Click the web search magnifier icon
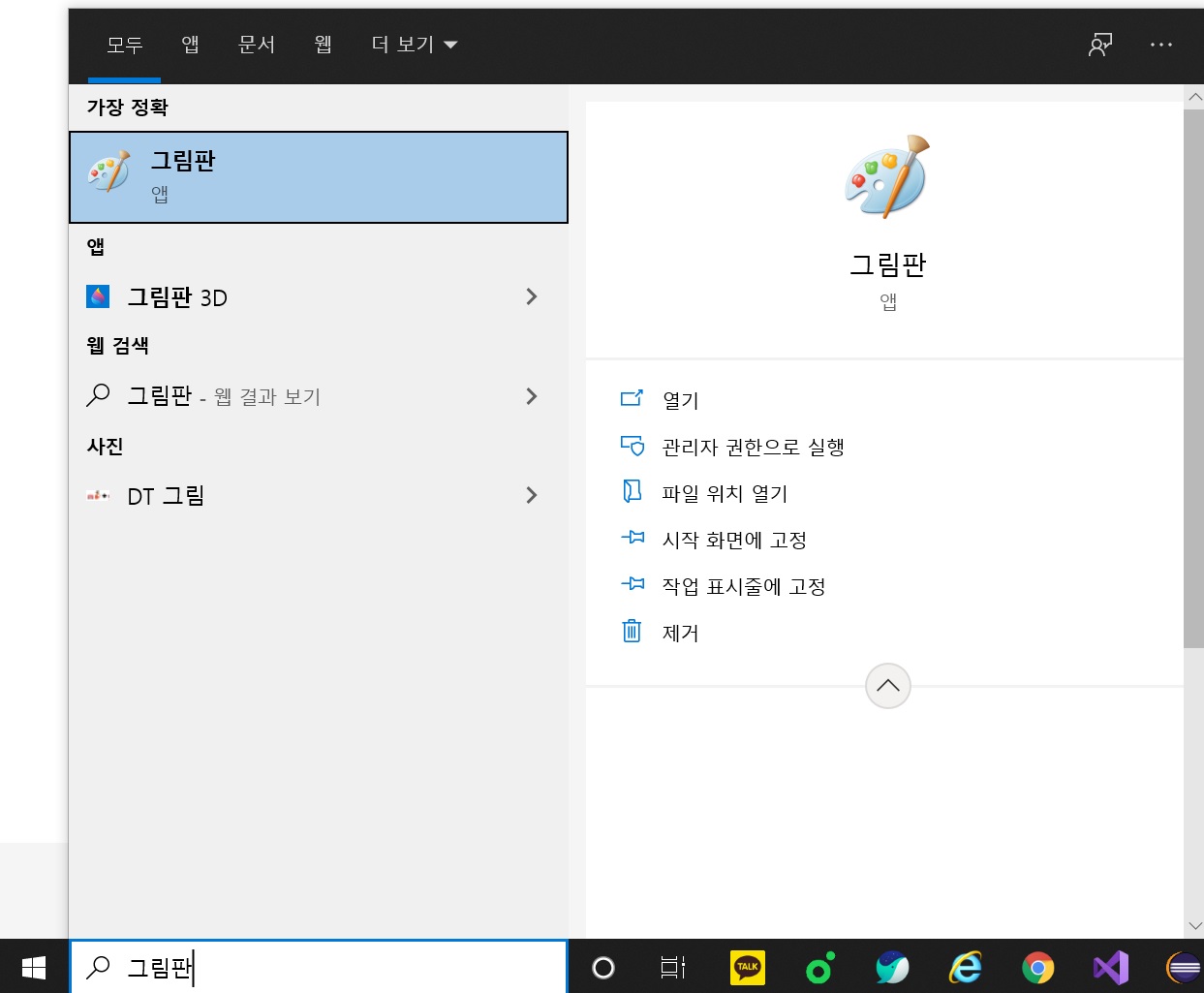Image resolution: width=1204 pixels, height=993 pixels. [98, 395]
